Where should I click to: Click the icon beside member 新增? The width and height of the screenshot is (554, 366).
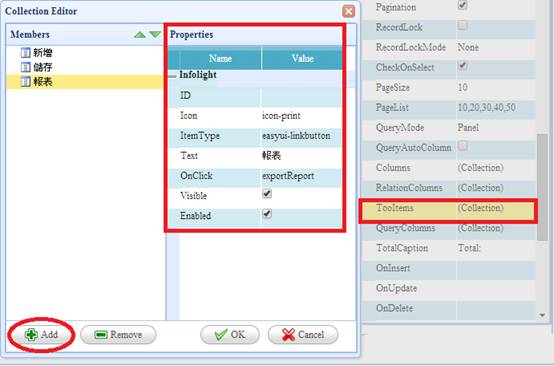tap(25, 53)
